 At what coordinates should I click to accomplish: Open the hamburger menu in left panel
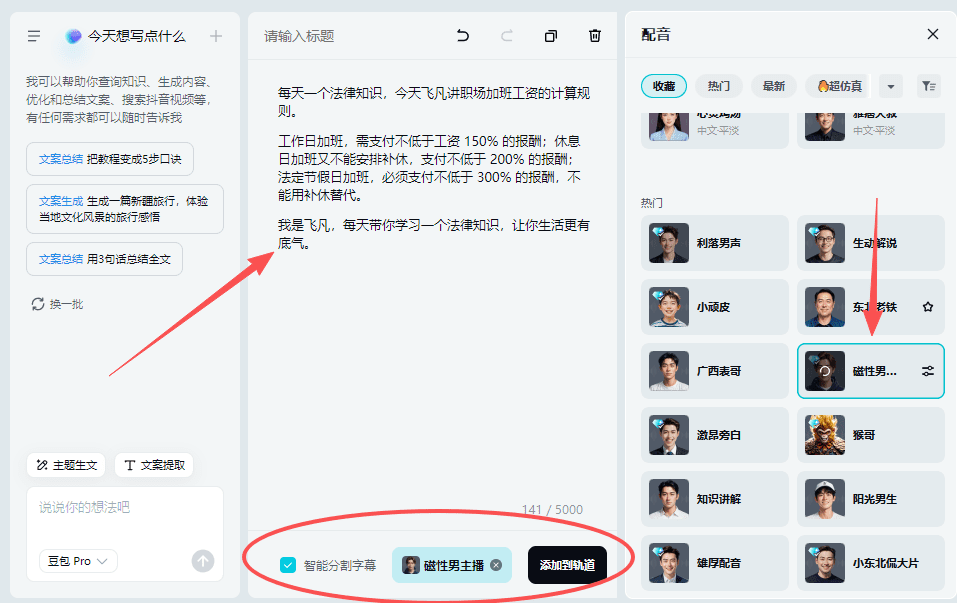click(x=34, y=36)
